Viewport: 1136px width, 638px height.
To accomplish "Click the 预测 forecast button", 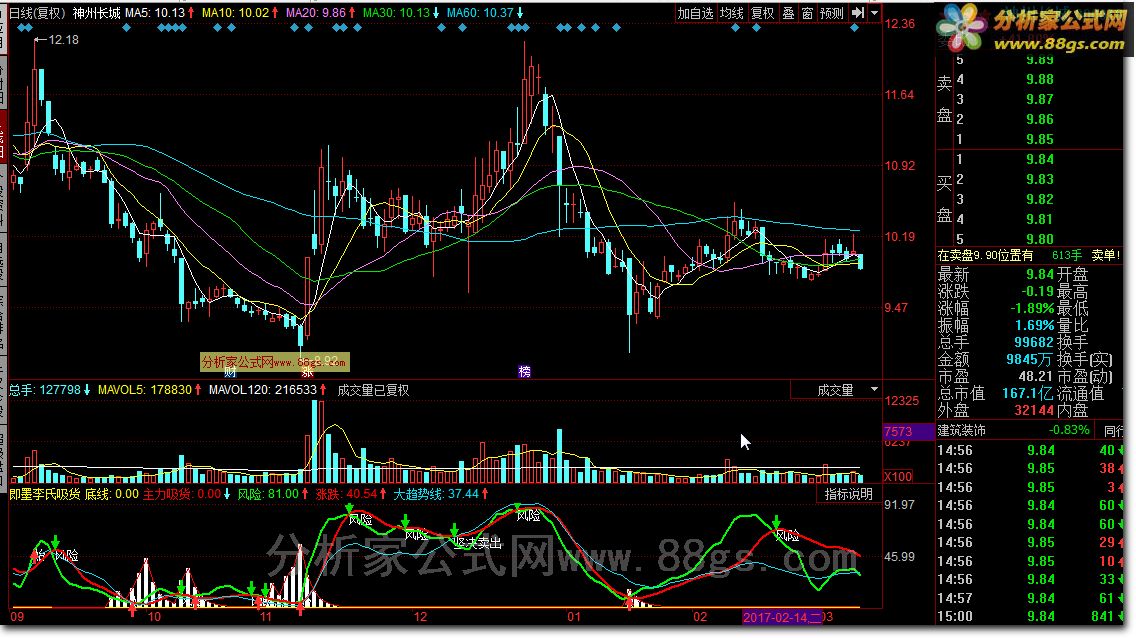I will tap(832, 13).
